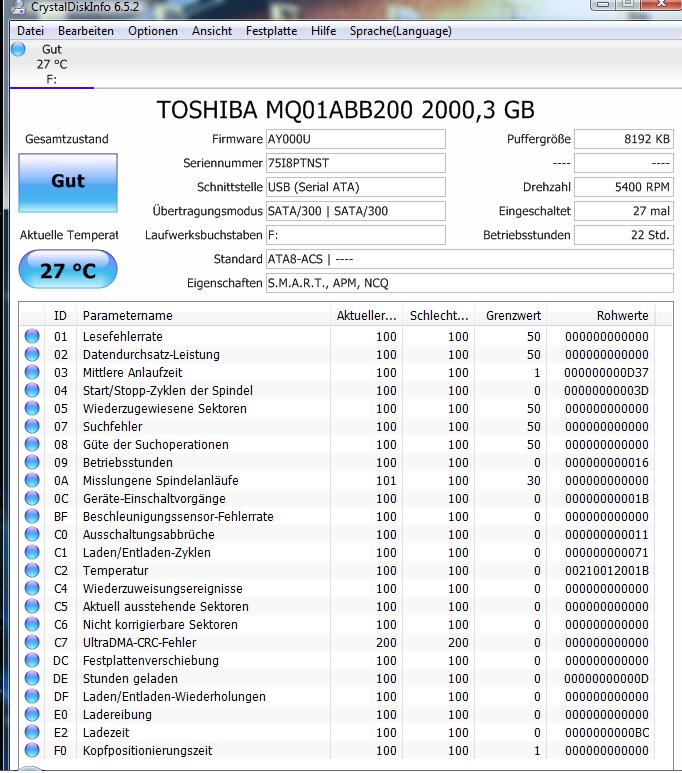Click status orb for Laden/Entladen-Zyklen row
This screenshot has height=773, width=682.
coord(32,552)
